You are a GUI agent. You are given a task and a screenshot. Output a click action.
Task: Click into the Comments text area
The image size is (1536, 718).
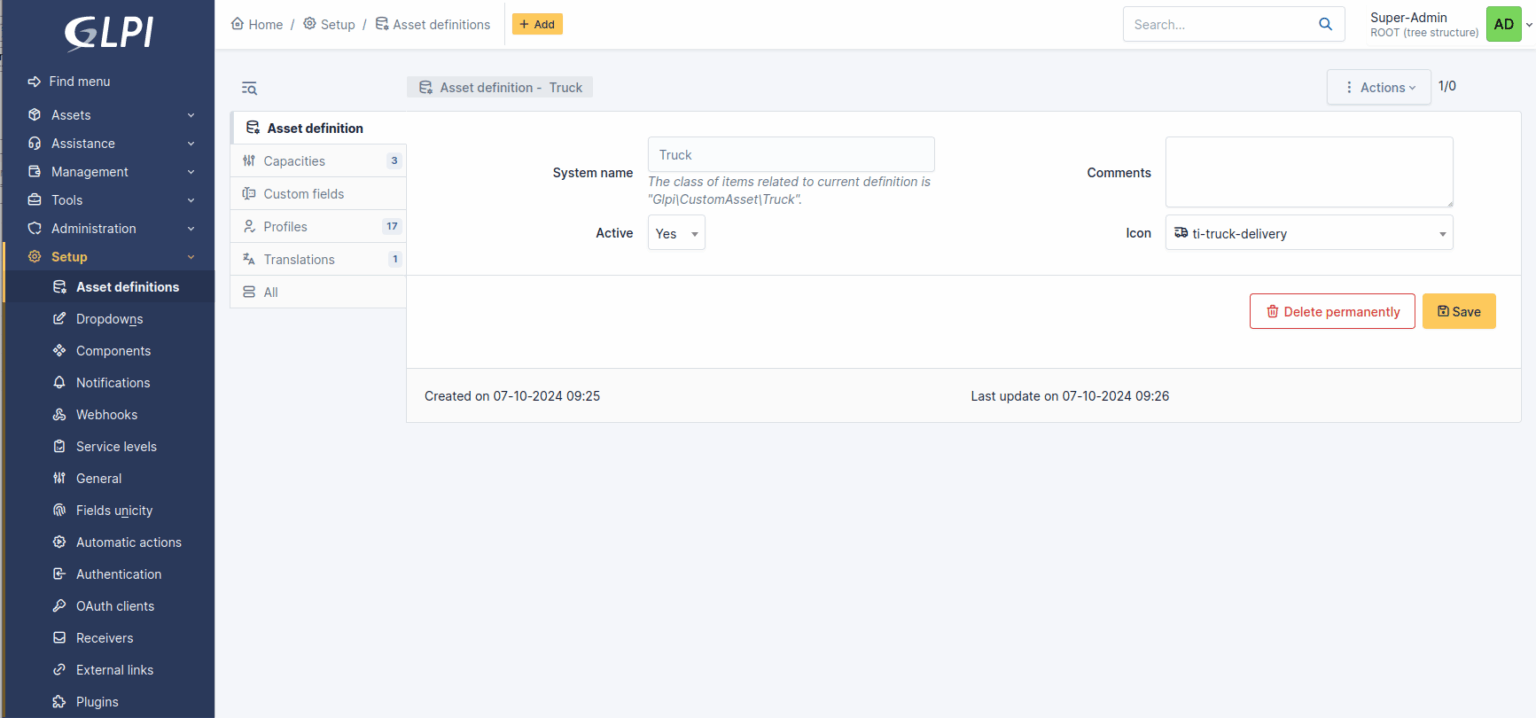(x=1308, y=172)
